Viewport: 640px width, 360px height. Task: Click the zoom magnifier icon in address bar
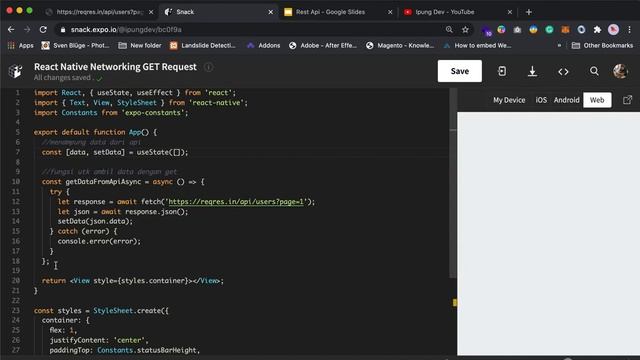[449, 29]
